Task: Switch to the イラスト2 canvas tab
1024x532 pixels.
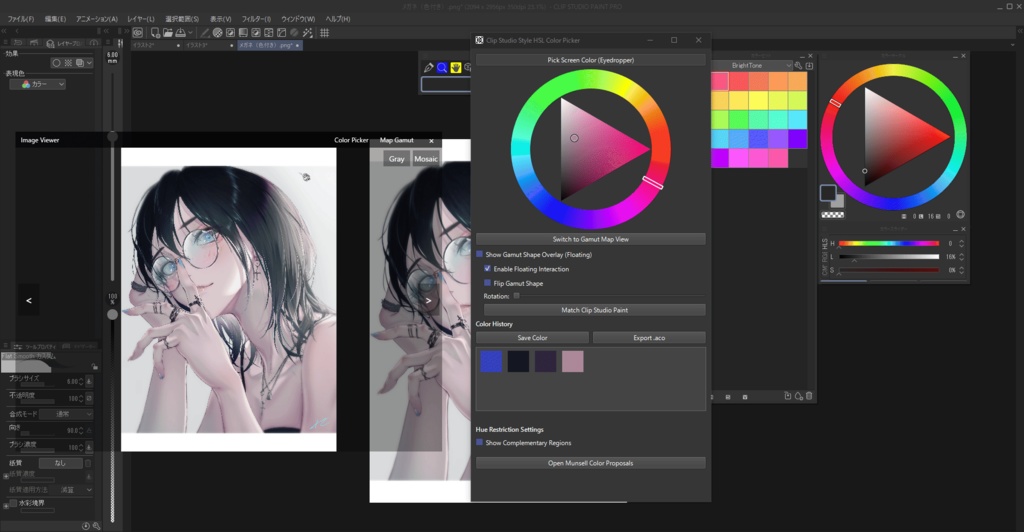Action: click(x=155, y=46)
